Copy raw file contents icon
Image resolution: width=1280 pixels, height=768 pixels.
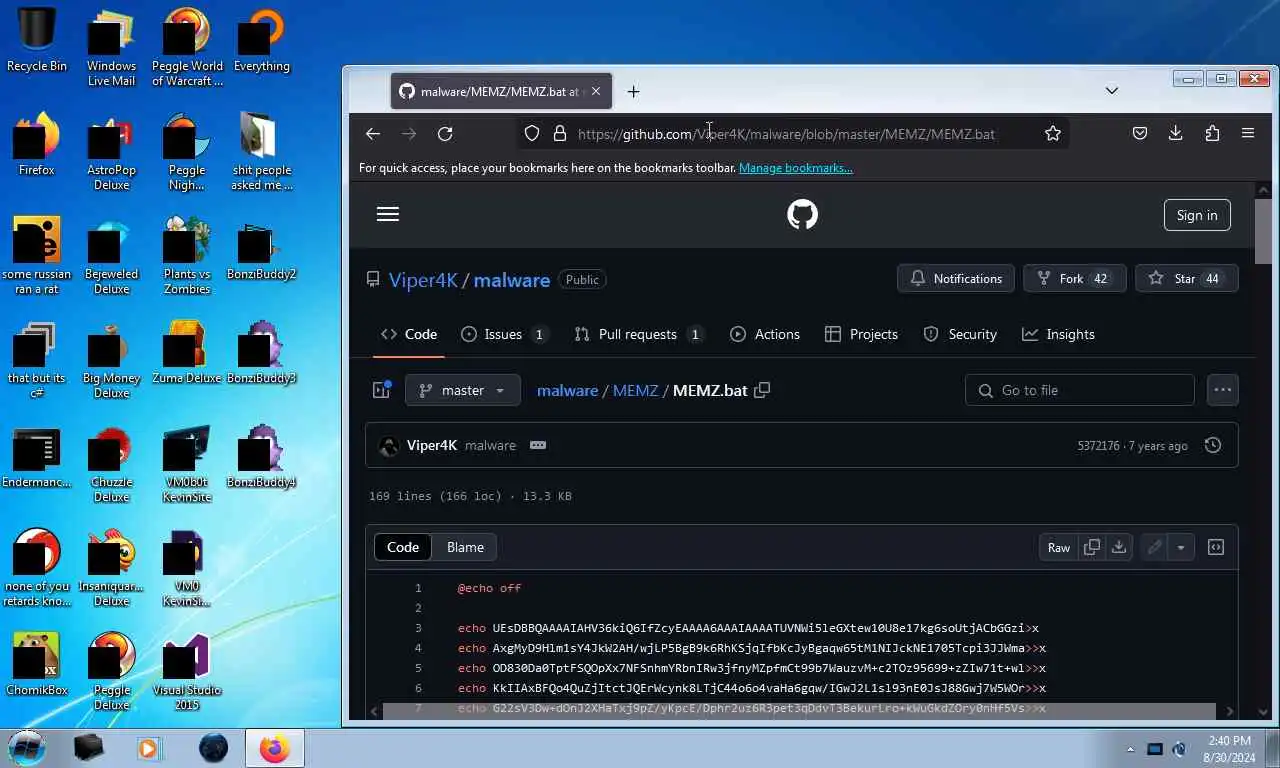(x=1092, y=547)
